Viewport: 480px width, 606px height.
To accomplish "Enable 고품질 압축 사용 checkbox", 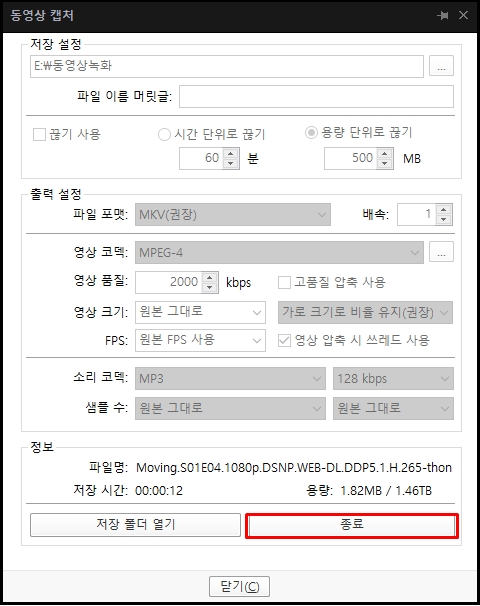I will [x=284, y=283].
